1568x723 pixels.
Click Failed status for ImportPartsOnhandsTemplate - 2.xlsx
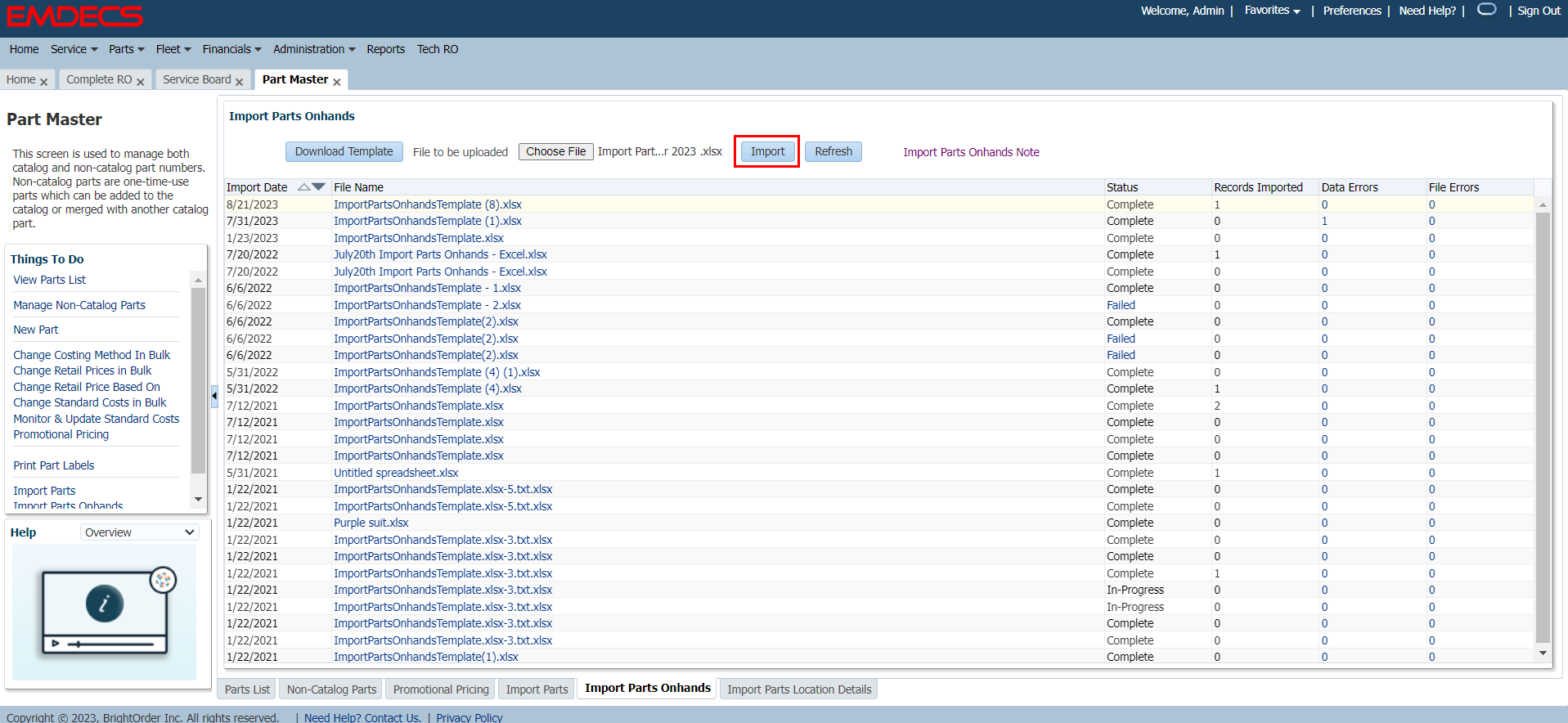(x=1121, y=305)
